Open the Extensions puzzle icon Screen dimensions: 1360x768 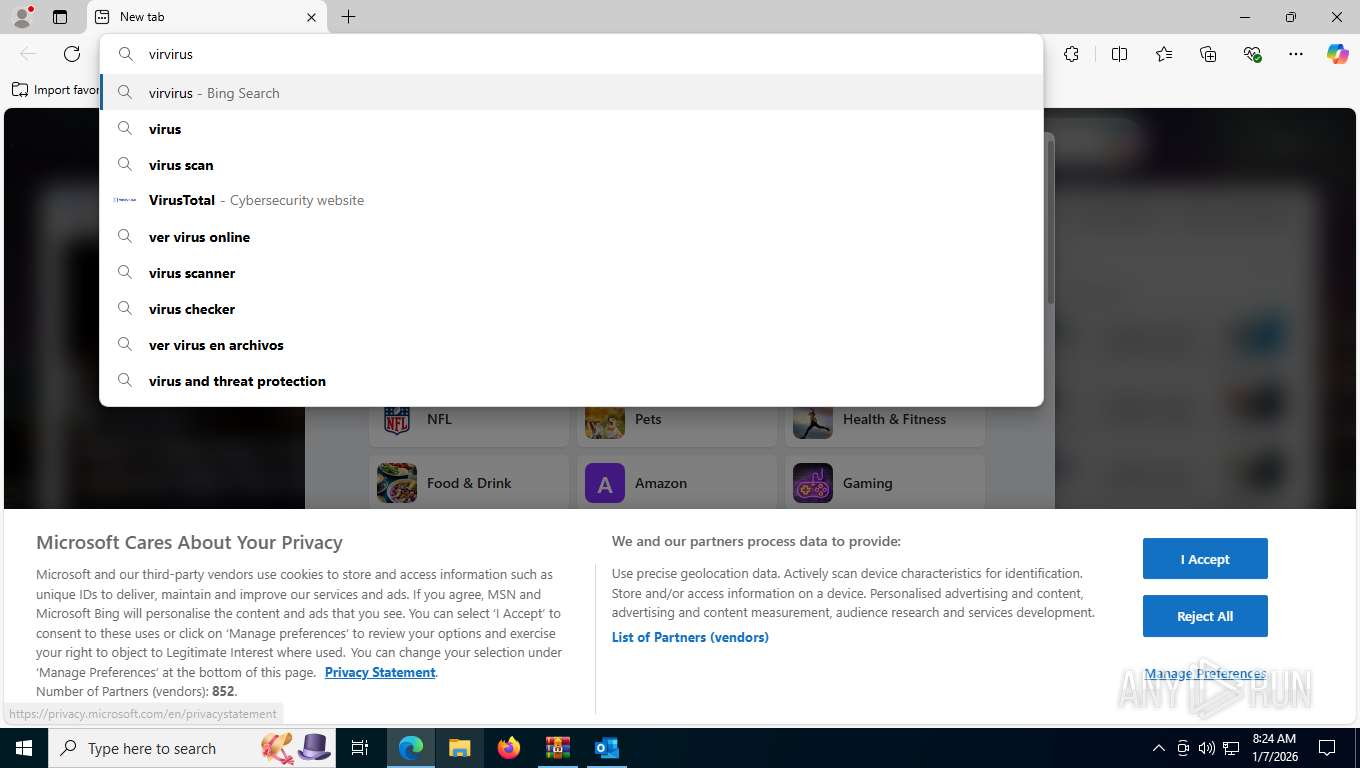click(x=1071, y=54)
